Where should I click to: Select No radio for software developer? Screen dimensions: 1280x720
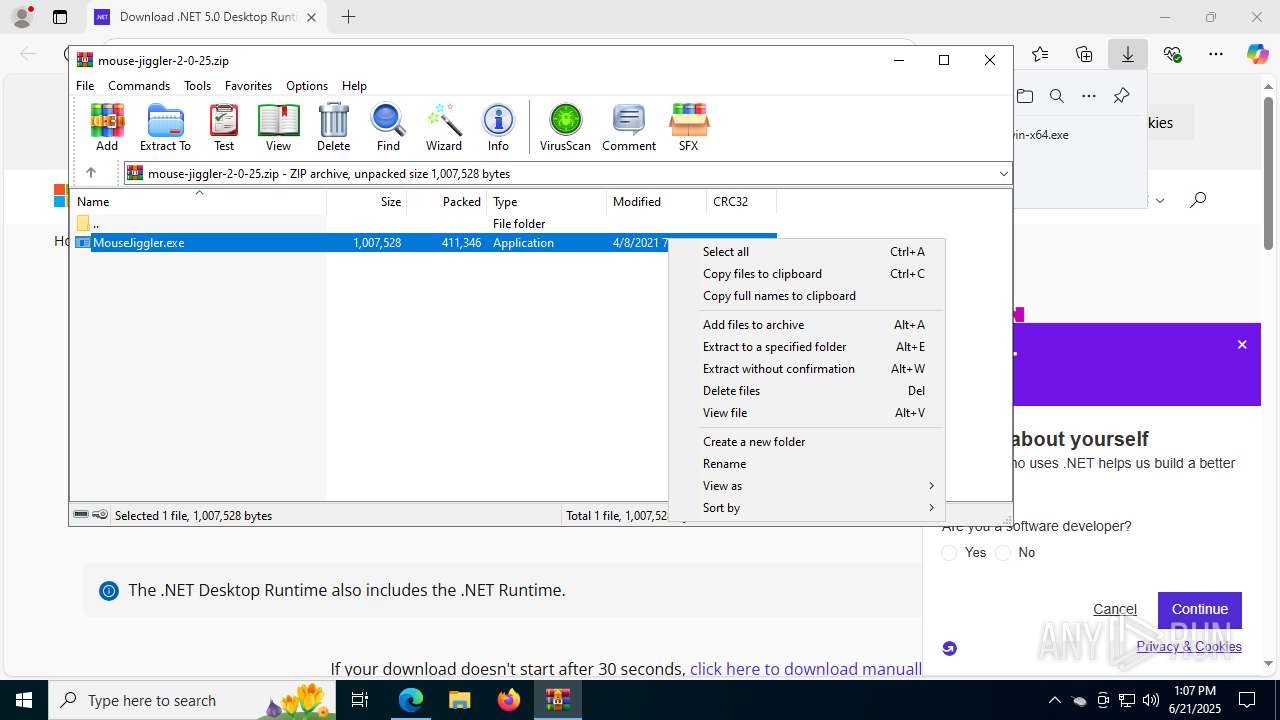coord(1003,553)
